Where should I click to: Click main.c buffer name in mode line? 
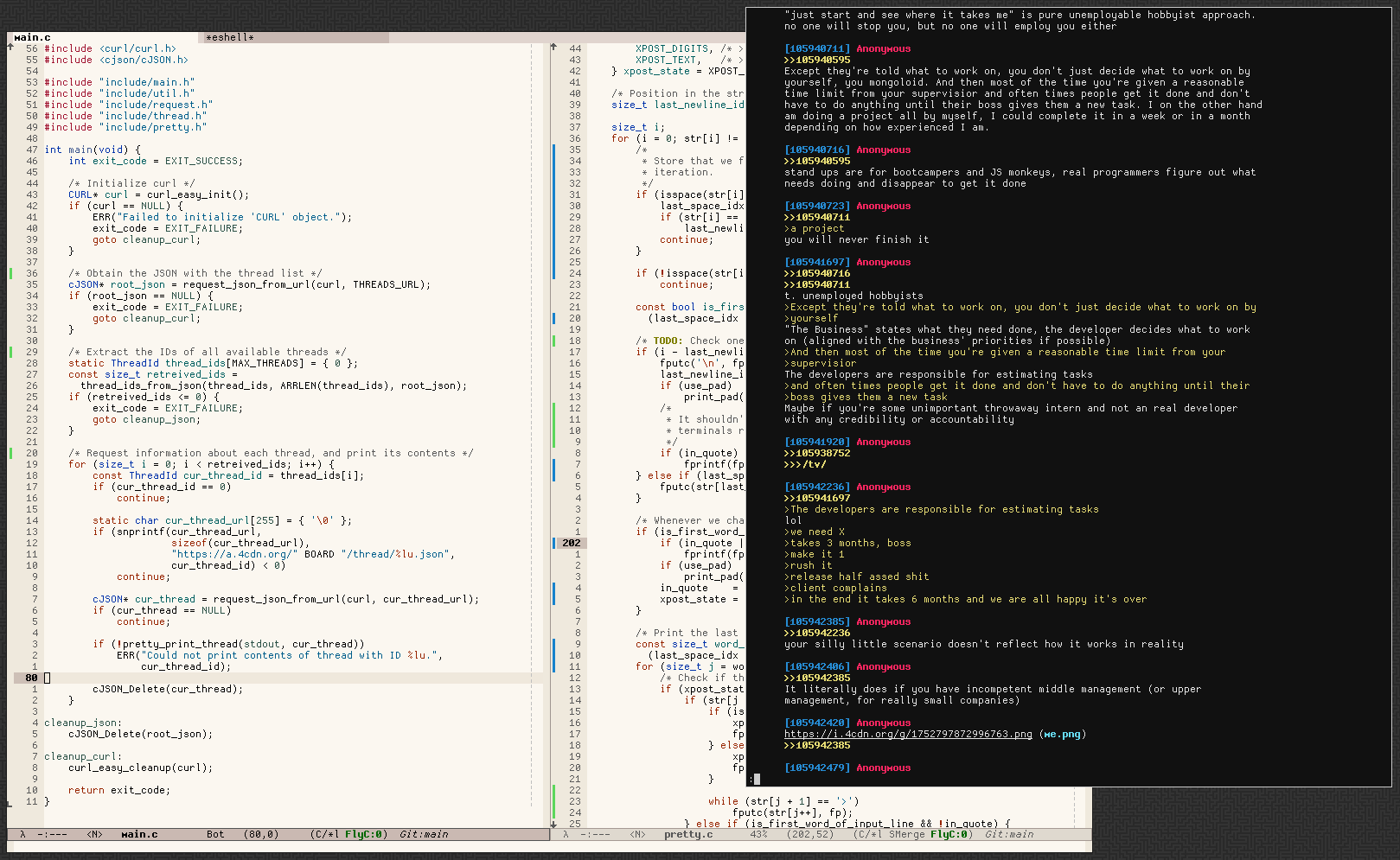(x=139, y=834)
